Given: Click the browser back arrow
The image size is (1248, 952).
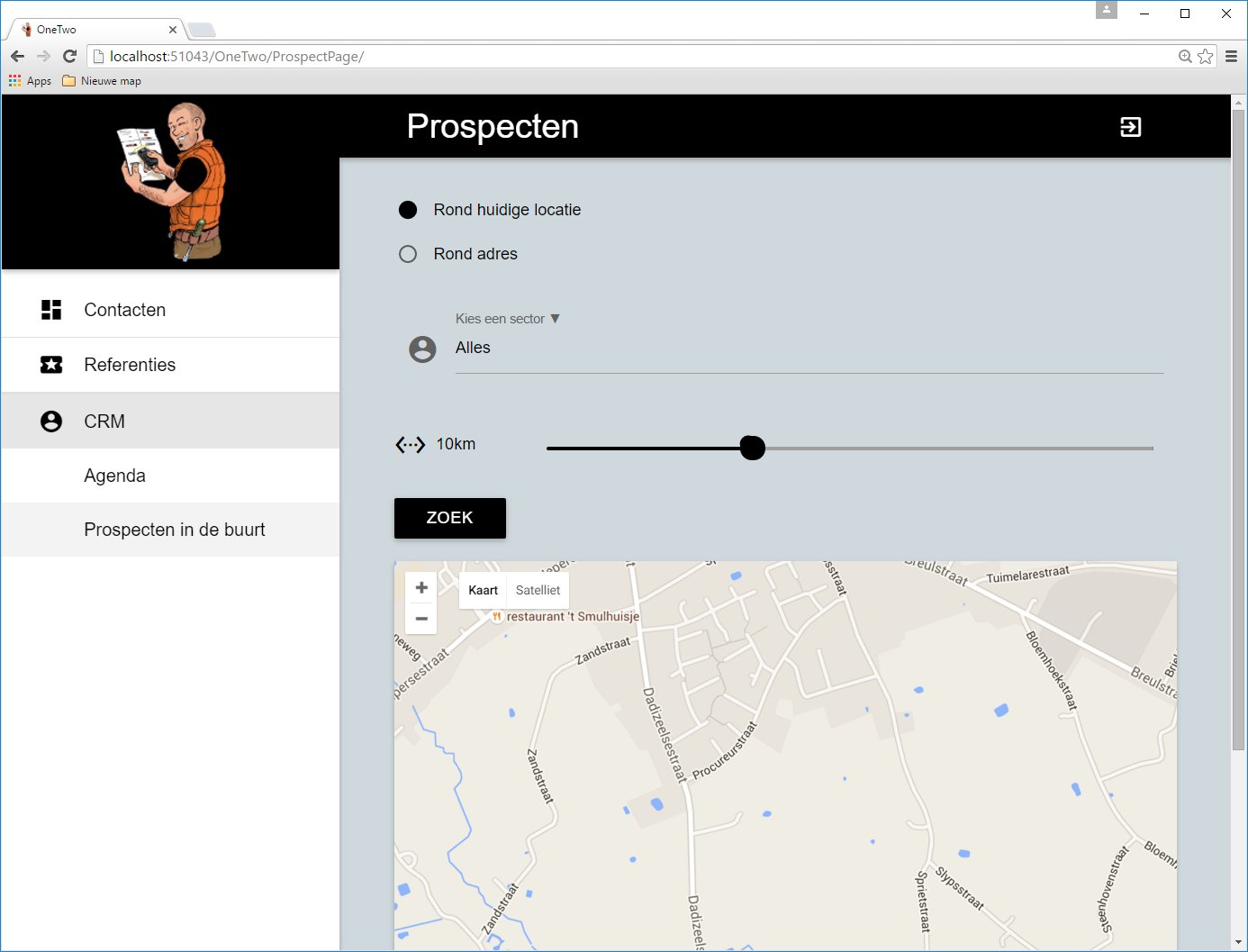Looking at the screenshot, I should tap(17, 56).
